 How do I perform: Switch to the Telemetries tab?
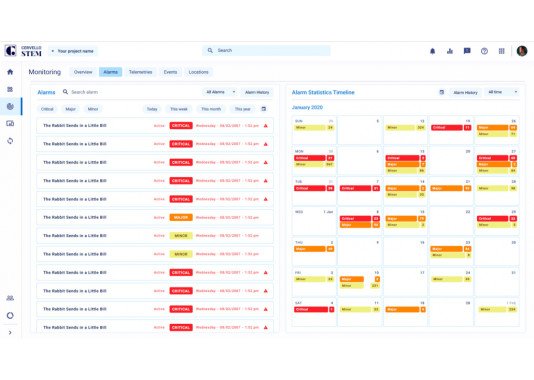[140, 72]
